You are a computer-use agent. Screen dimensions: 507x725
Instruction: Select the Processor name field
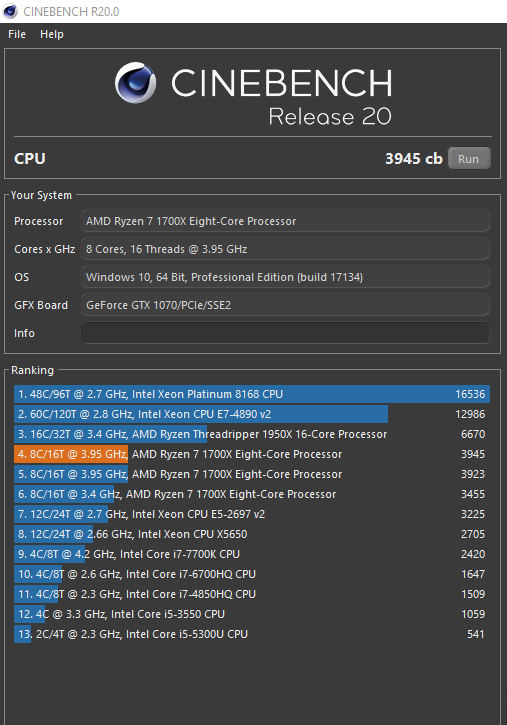[285, 221]
